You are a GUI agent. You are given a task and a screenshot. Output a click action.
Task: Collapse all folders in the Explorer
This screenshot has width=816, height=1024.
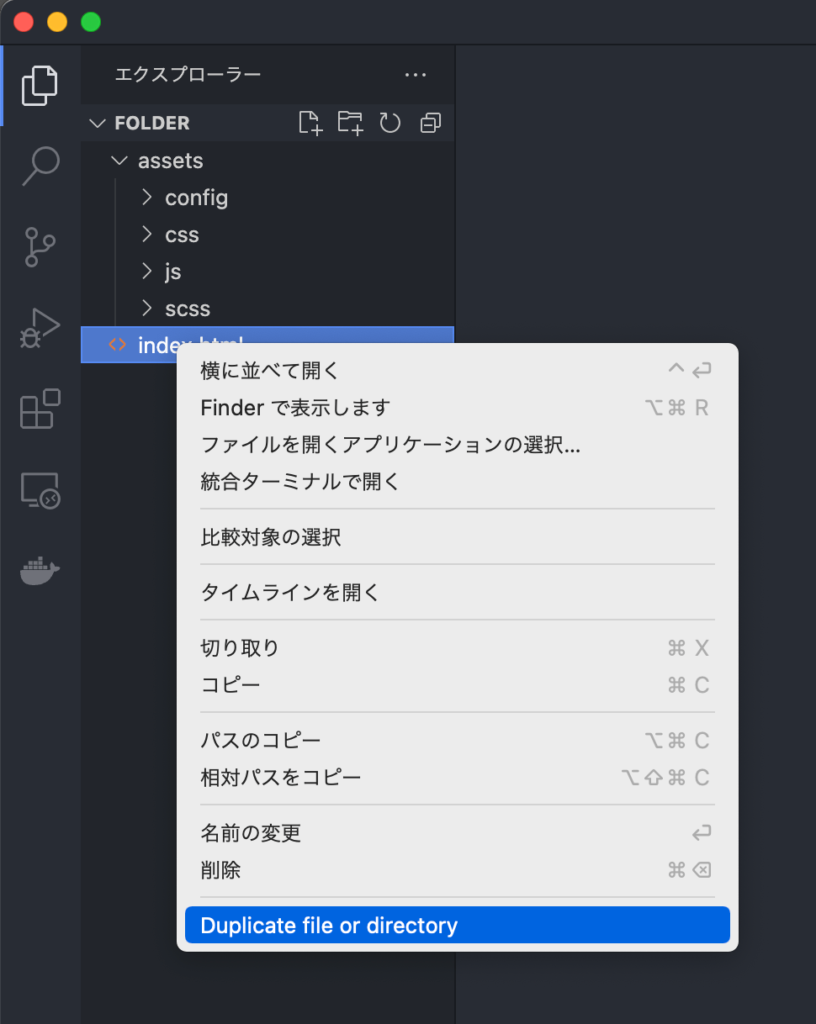coord(430,122)
